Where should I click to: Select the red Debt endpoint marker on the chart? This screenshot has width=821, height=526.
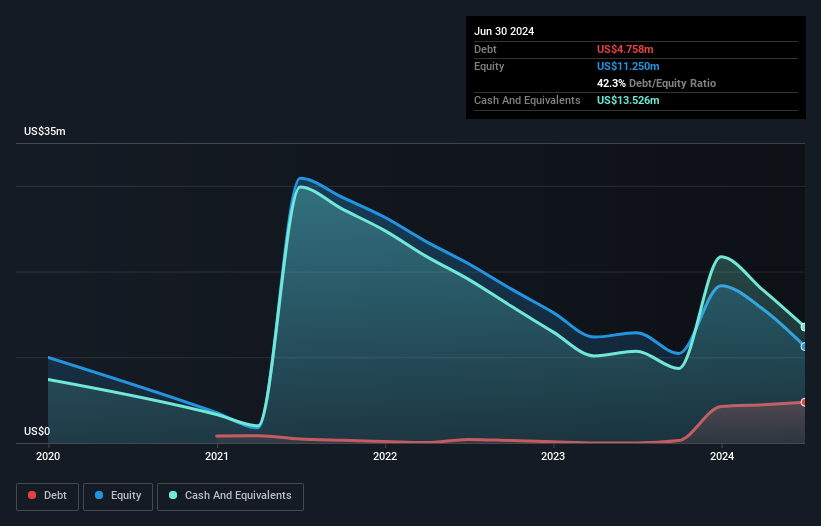coord(804,402)
